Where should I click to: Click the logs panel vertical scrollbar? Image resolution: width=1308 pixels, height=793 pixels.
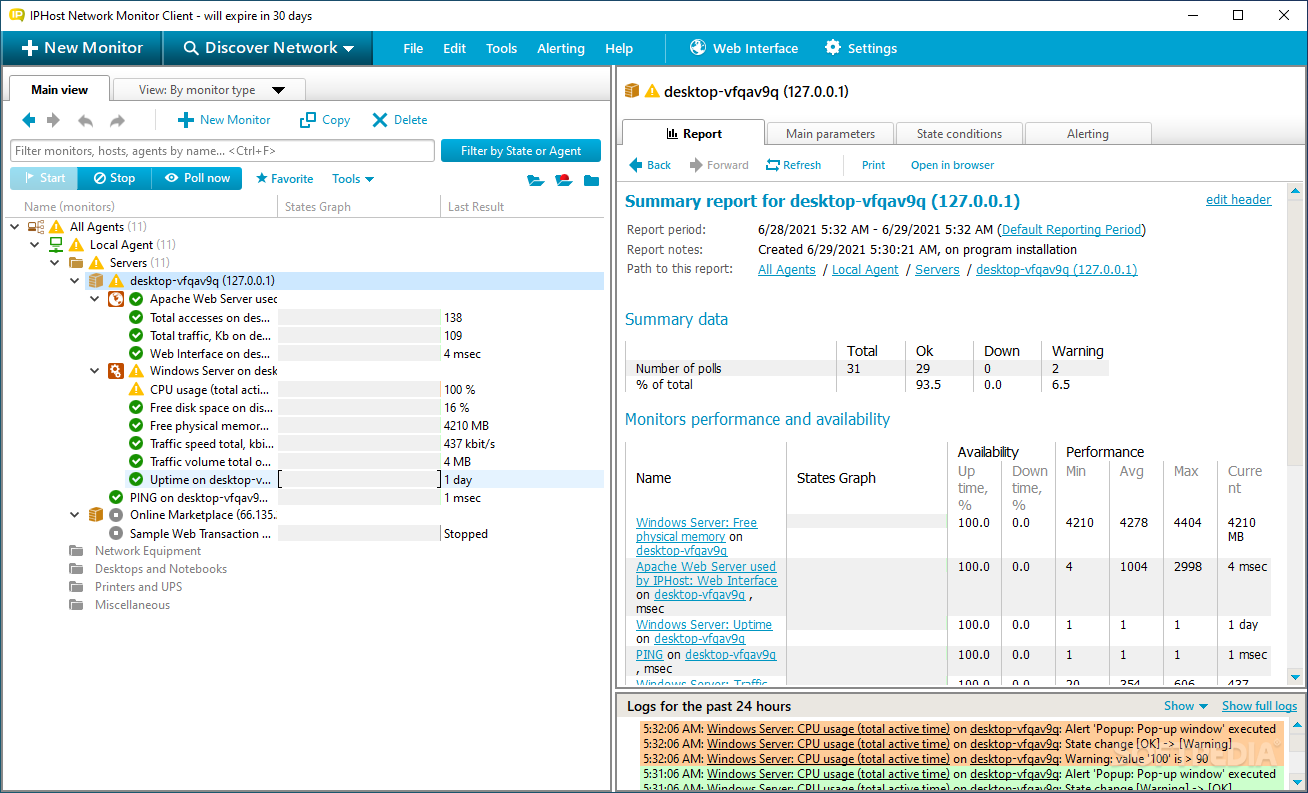1297,754
